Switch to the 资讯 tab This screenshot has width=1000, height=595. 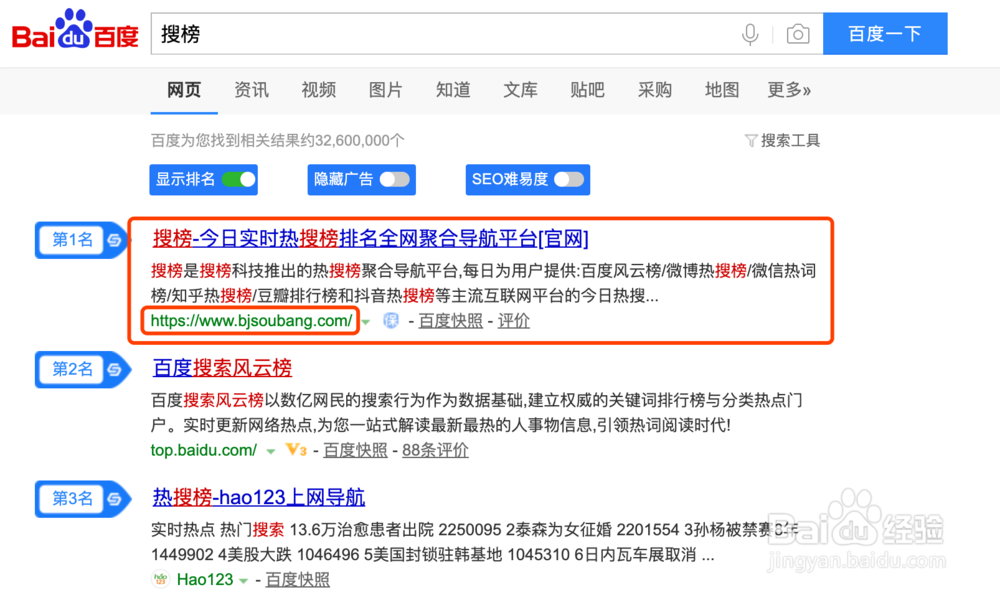pyautogui.click(x=251, y=90)
